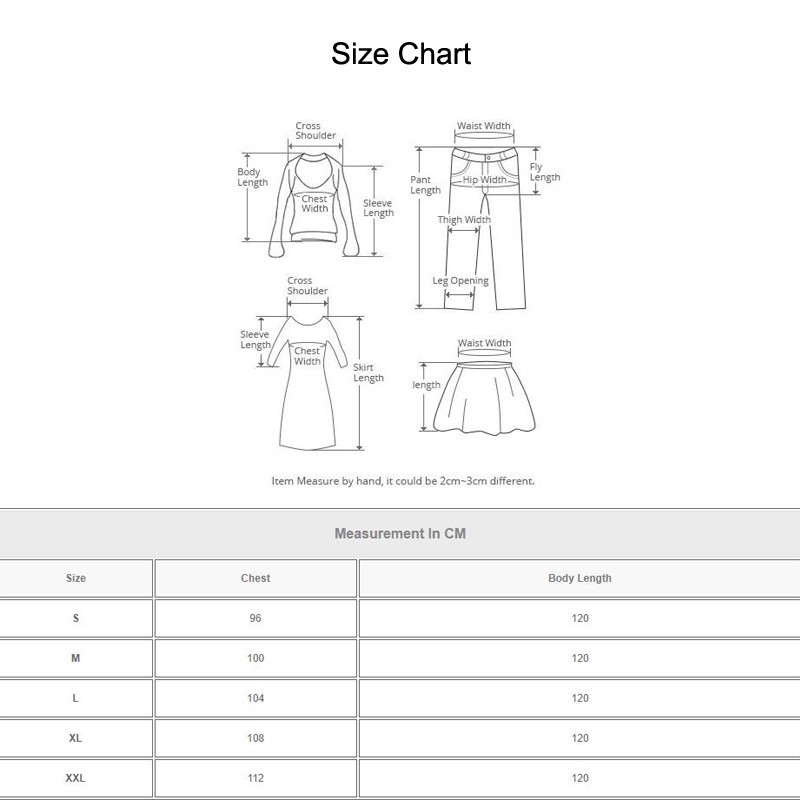Select the XL size row label
The image size is (800, 800).
pyautogui.click(x=76, y=738)
